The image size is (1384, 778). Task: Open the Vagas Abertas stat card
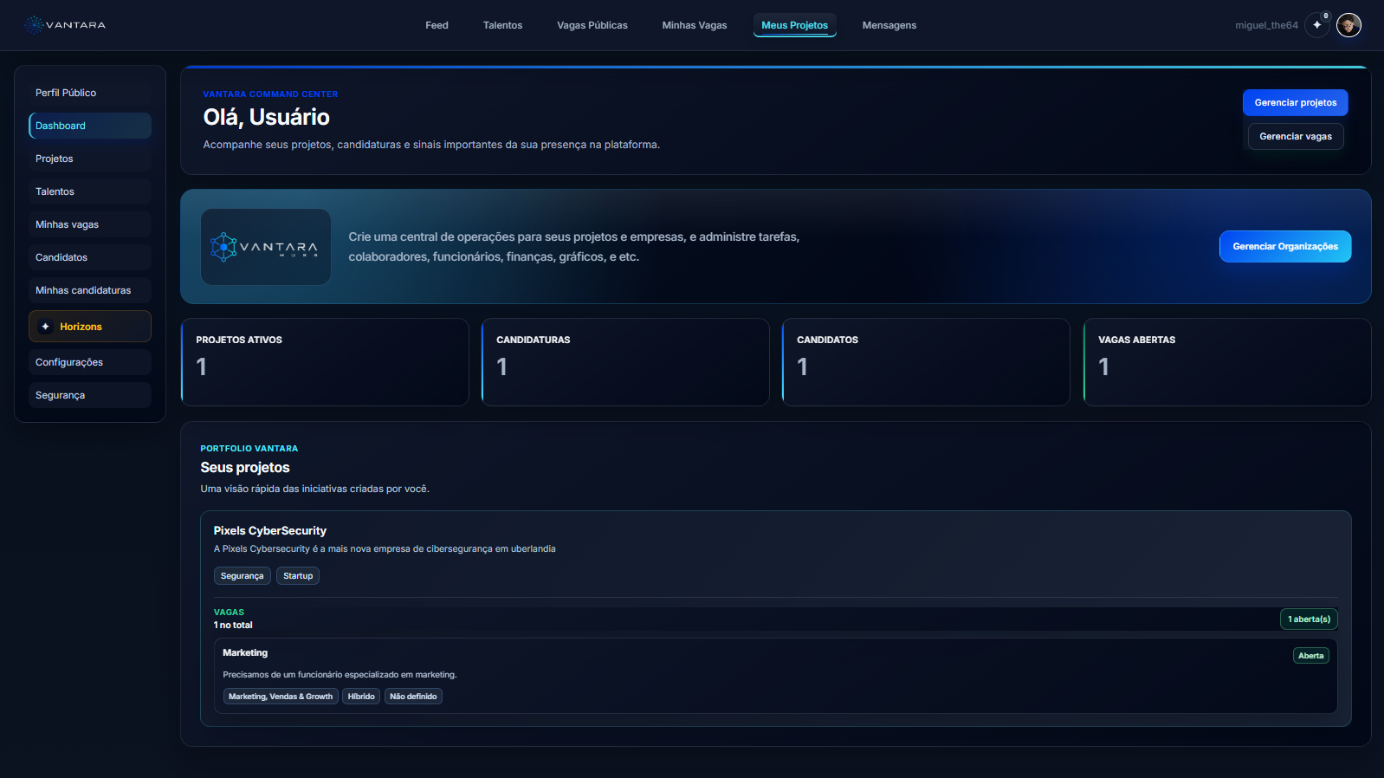pyautogui.click(x=1227, y=362)
